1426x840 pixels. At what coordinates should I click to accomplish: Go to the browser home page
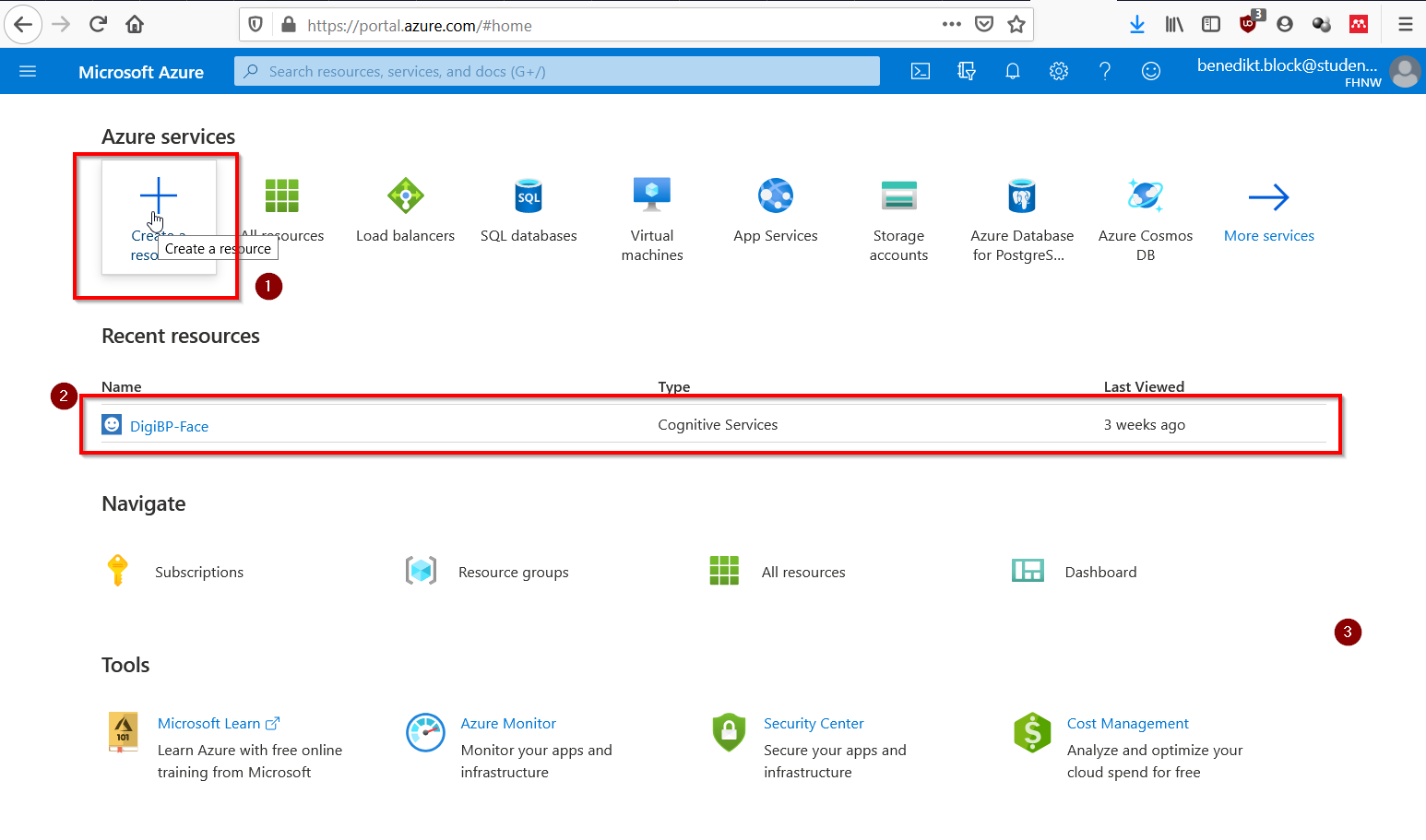pyautogui.click(x=135, y=24)
